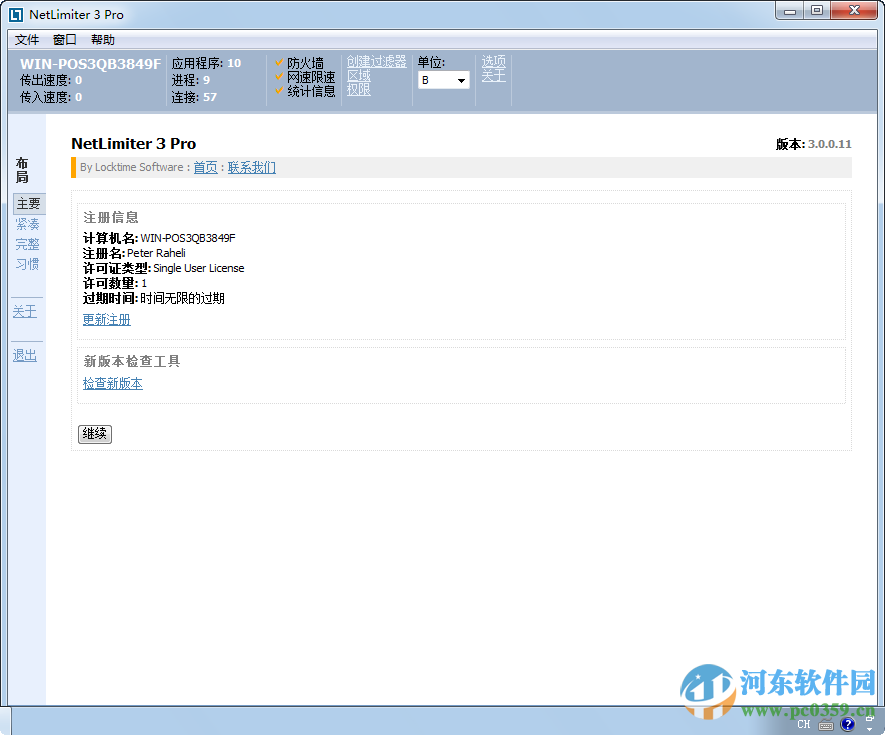Click the 更新注册 link
This screenshot has height=735, width=885.
tap(106, 319)
